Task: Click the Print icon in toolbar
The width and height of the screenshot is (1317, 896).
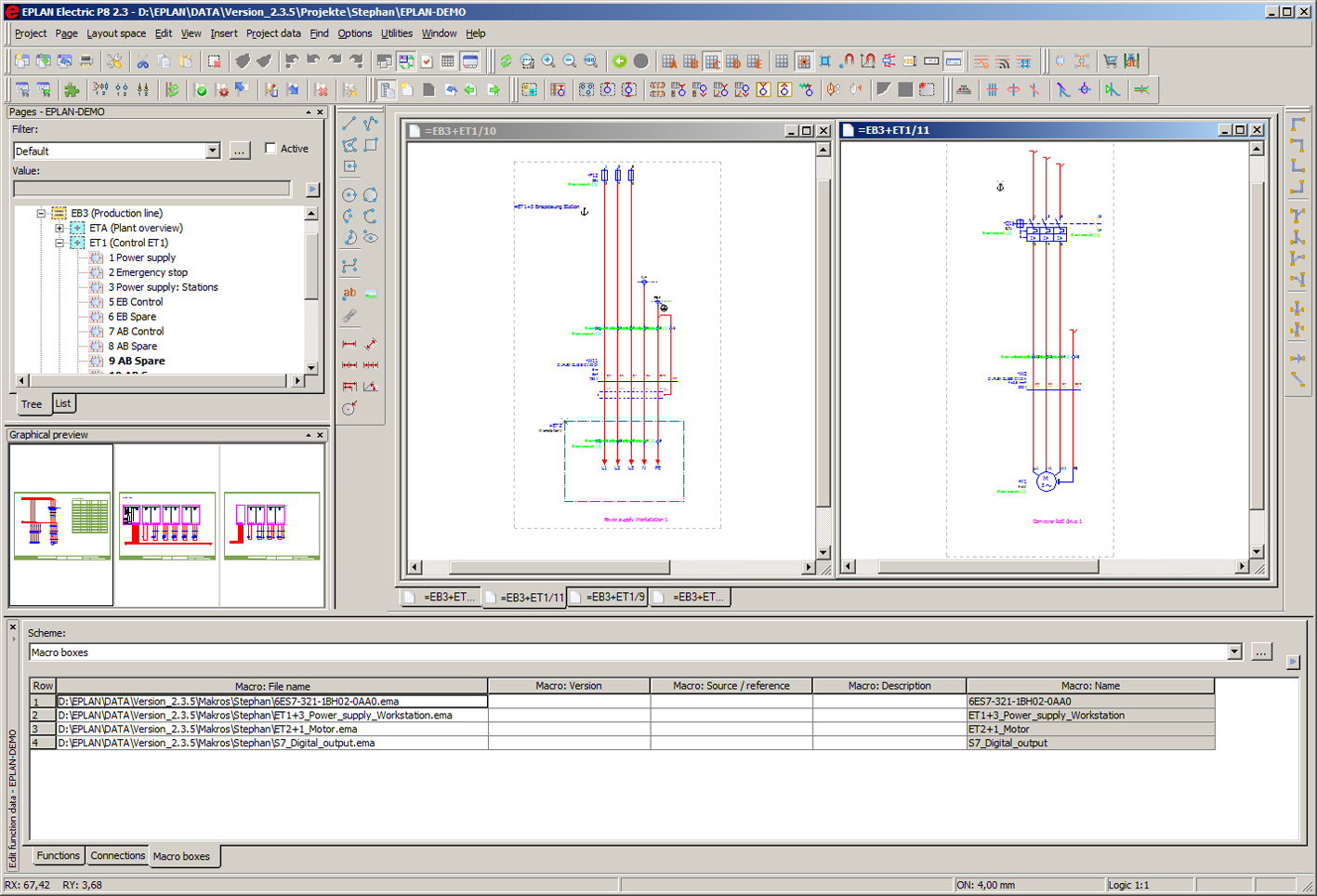Action: tap(86, 61)
